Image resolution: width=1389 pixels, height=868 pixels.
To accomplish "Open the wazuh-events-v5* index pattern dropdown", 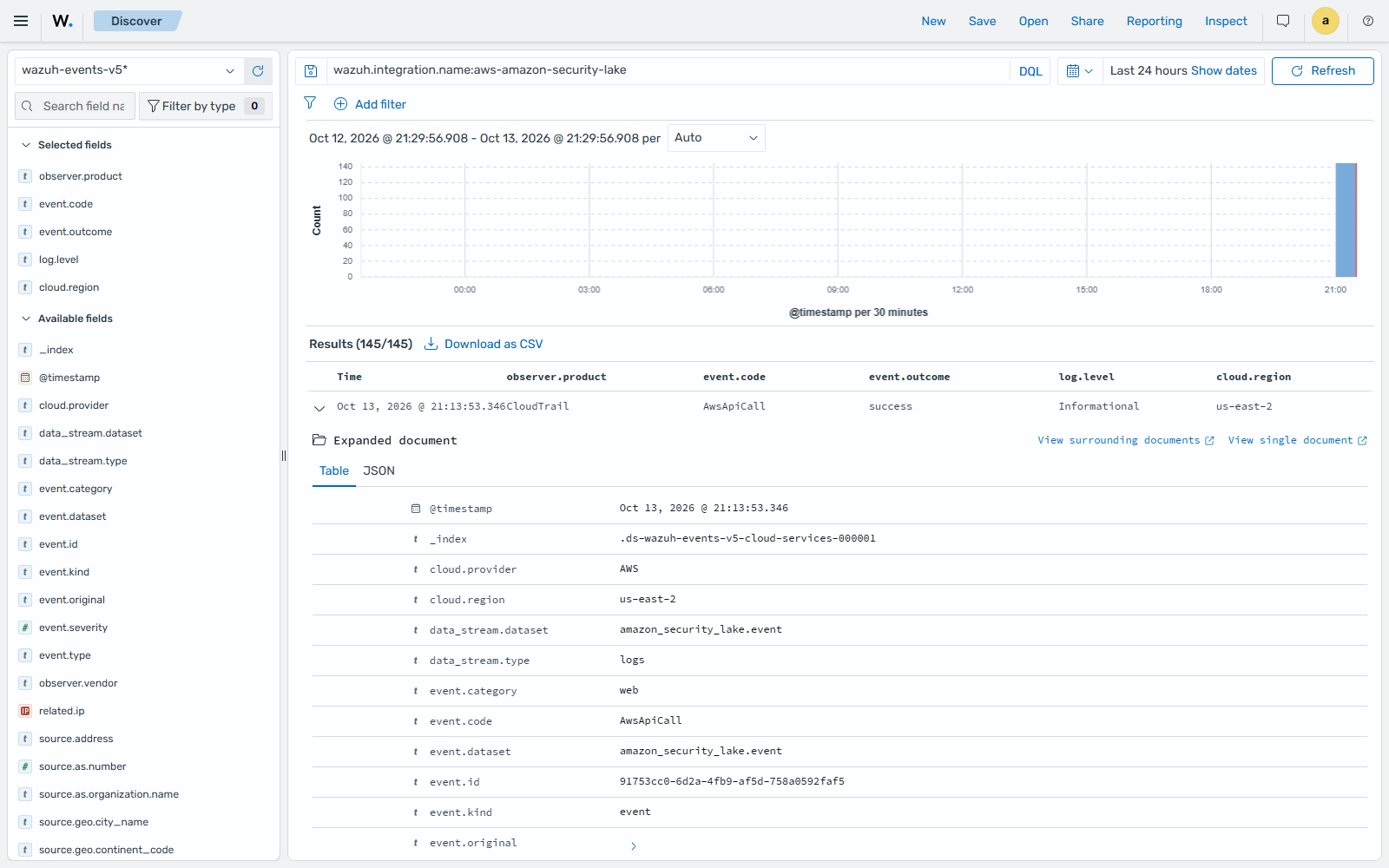I will (128, 71).
